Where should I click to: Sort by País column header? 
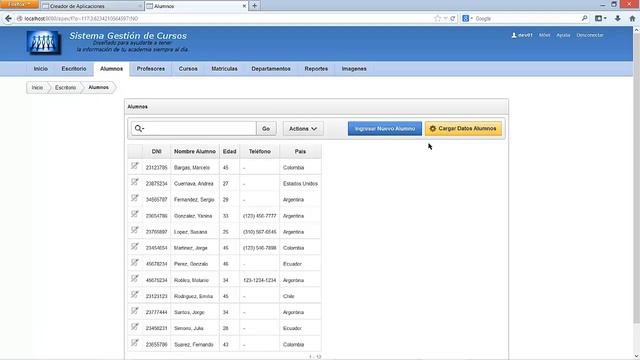300,151
